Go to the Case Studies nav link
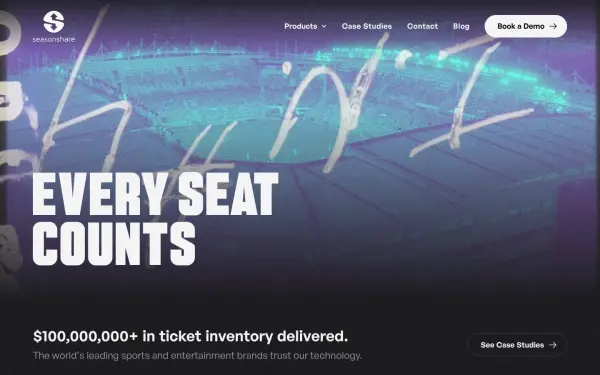This screenshot has height=375, width=600. coord(367,26)
